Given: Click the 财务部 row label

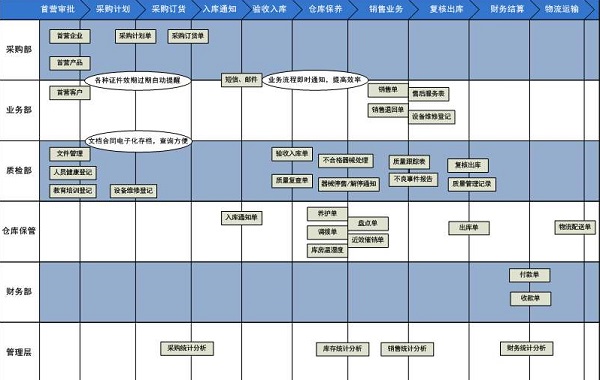Looking at the screenshot, I should pos(19,292).
